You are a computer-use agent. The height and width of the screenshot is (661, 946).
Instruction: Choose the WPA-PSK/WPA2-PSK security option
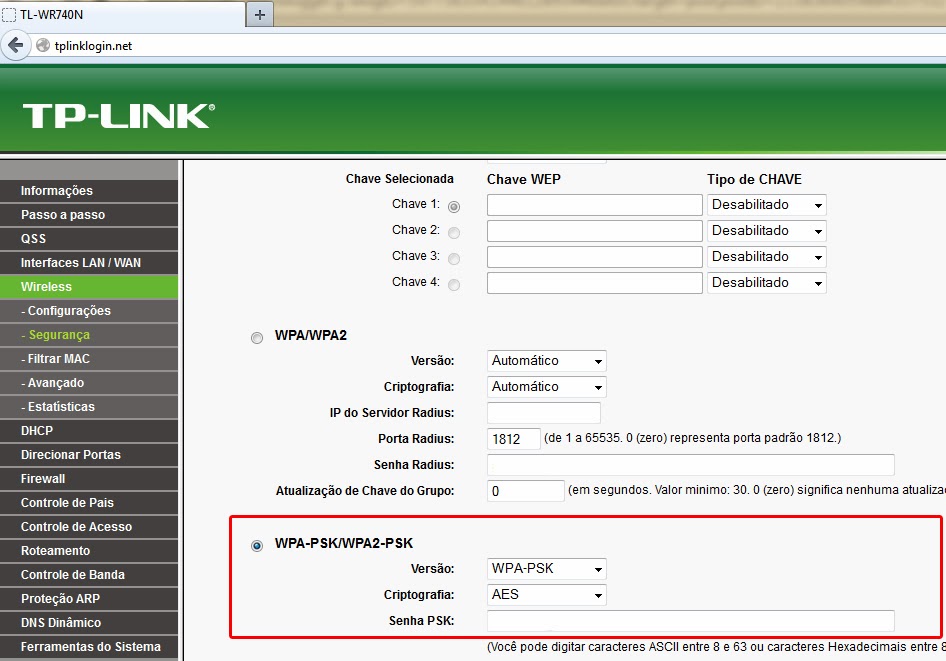(x=257, y=546)
